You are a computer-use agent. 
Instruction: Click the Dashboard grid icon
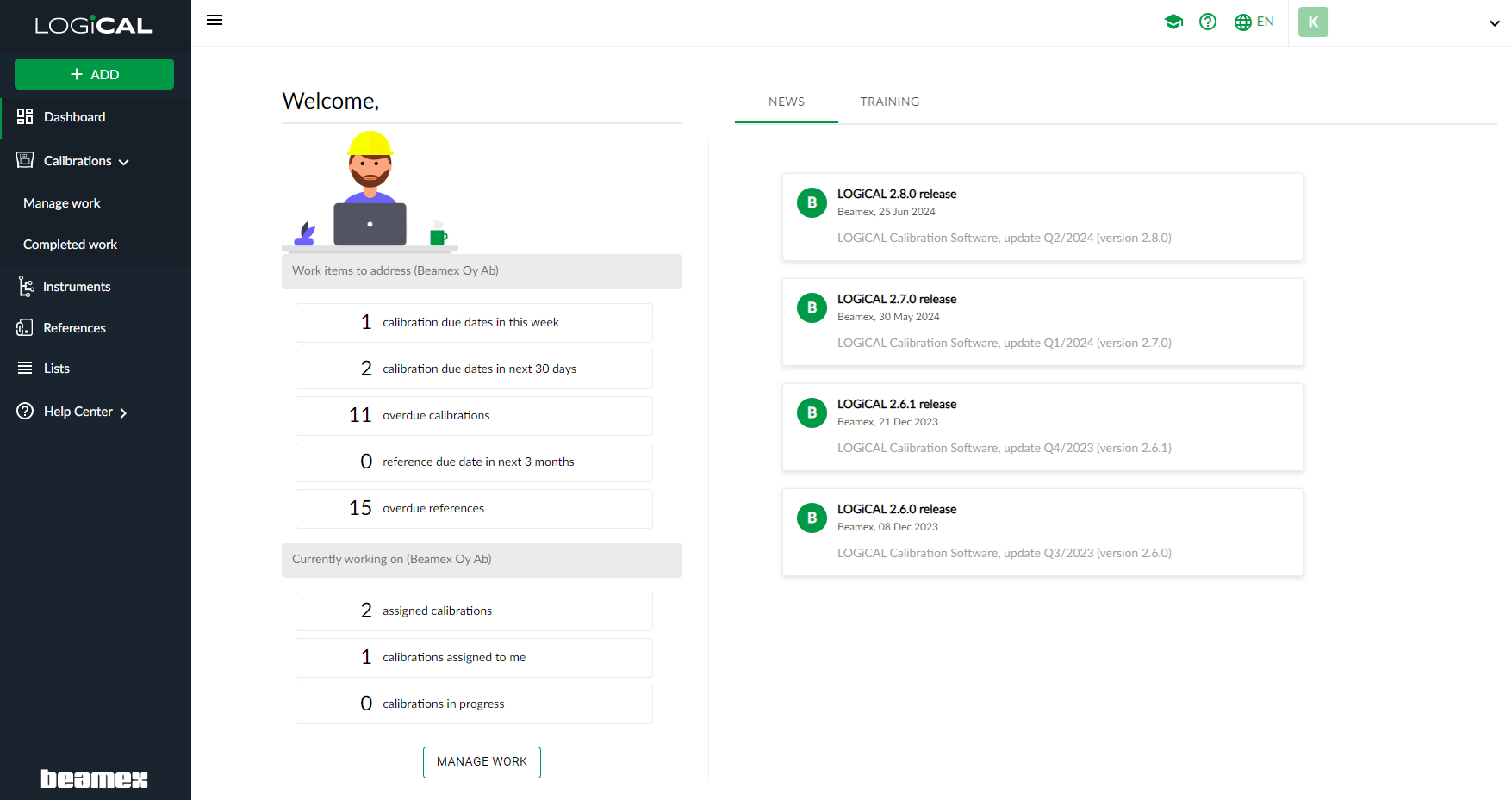[25, 116]
